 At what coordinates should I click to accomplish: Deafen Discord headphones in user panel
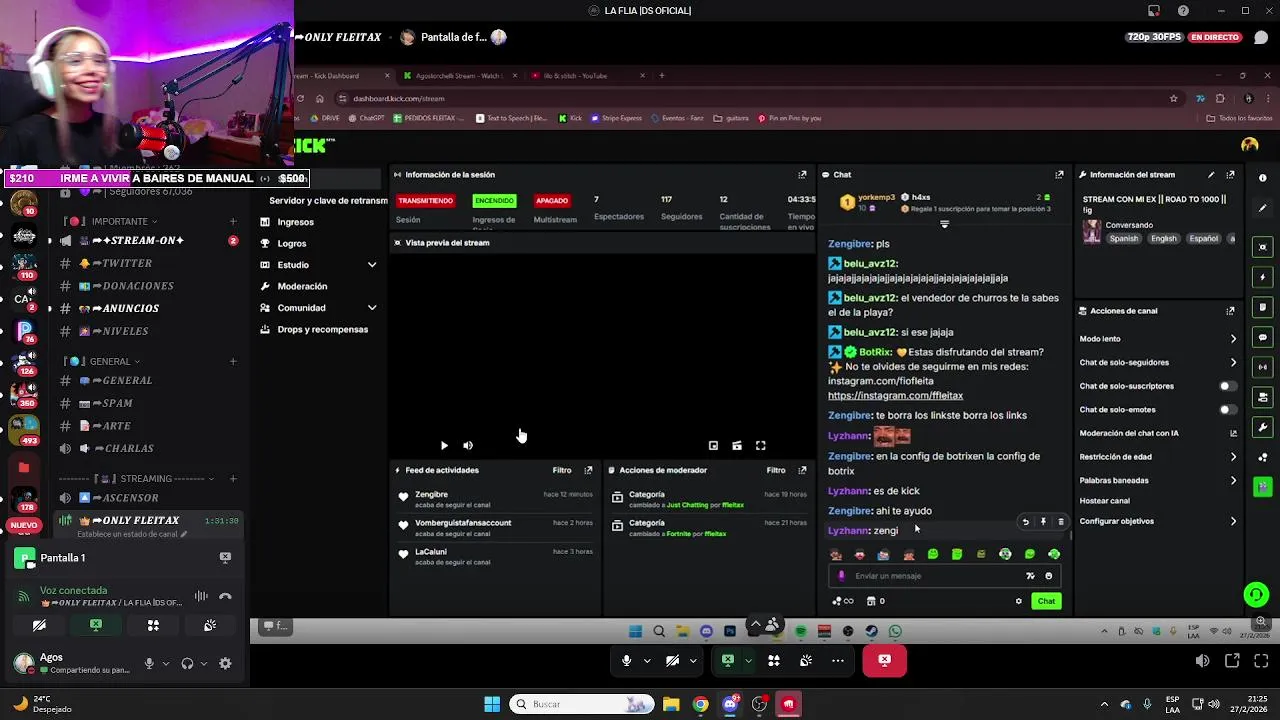(x=187, y=663)
